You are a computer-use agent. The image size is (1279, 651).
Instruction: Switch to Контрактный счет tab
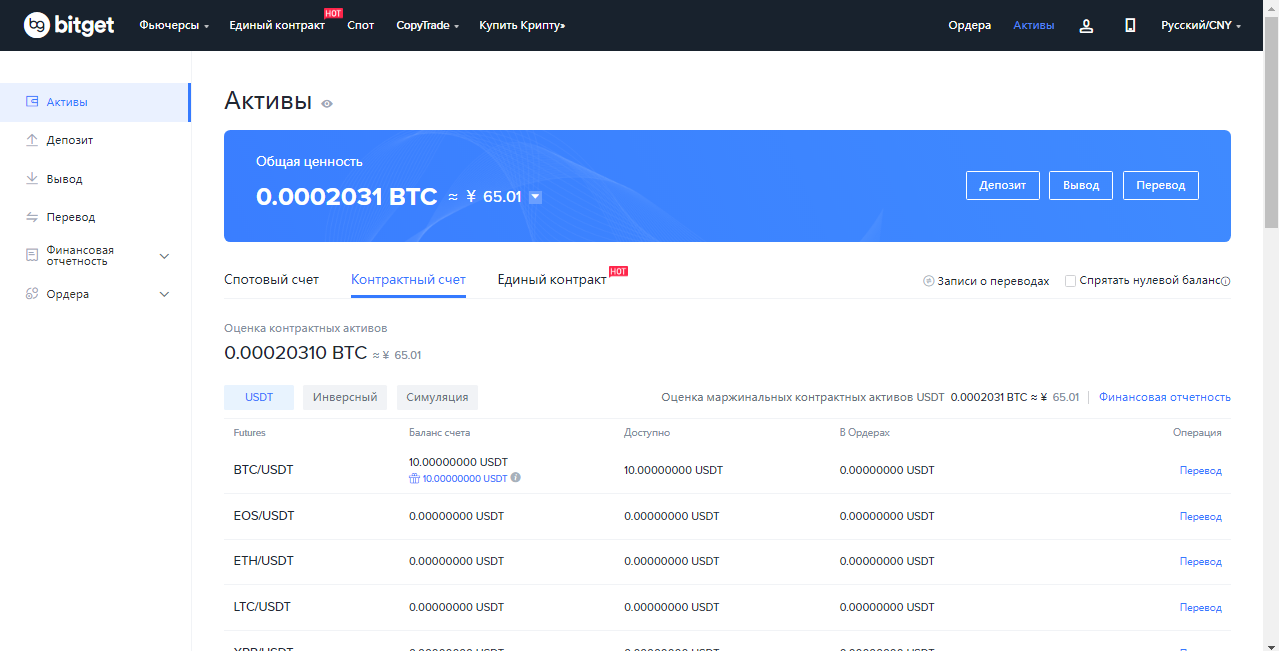[408, 280]
